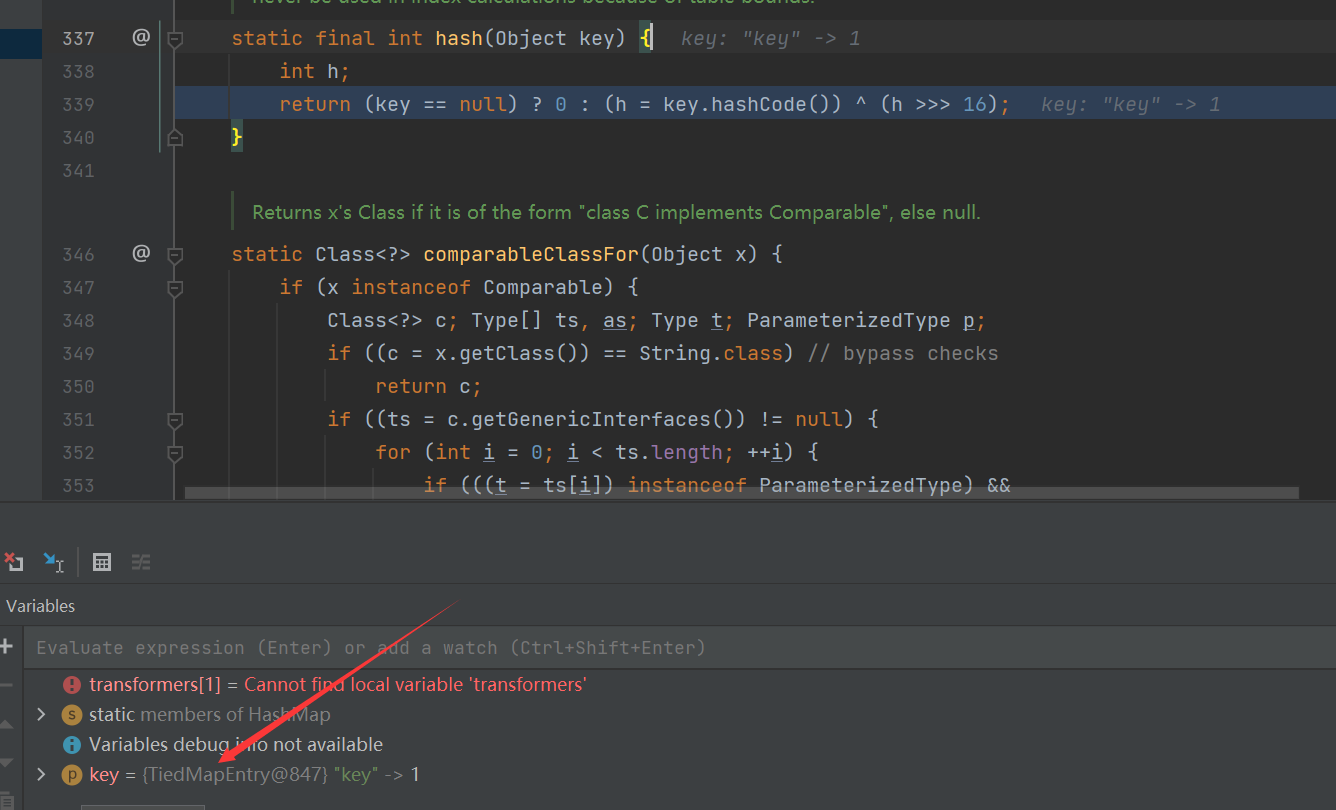Image resolution: width=1336 pixels, height=810 pixels.
Task: Open the Evaluate Expression calculator icon
Action: [101, 562]
